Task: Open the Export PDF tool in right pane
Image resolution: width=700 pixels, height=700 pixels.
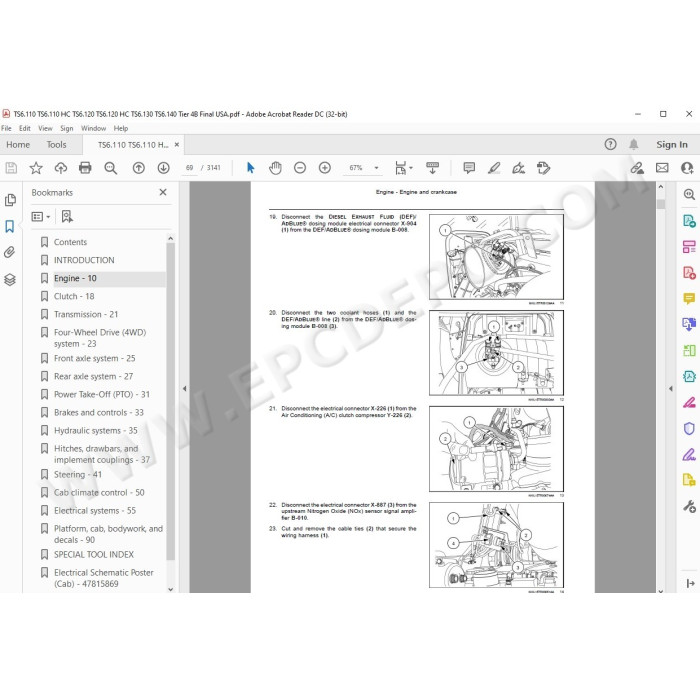Action: click(689, 221)
